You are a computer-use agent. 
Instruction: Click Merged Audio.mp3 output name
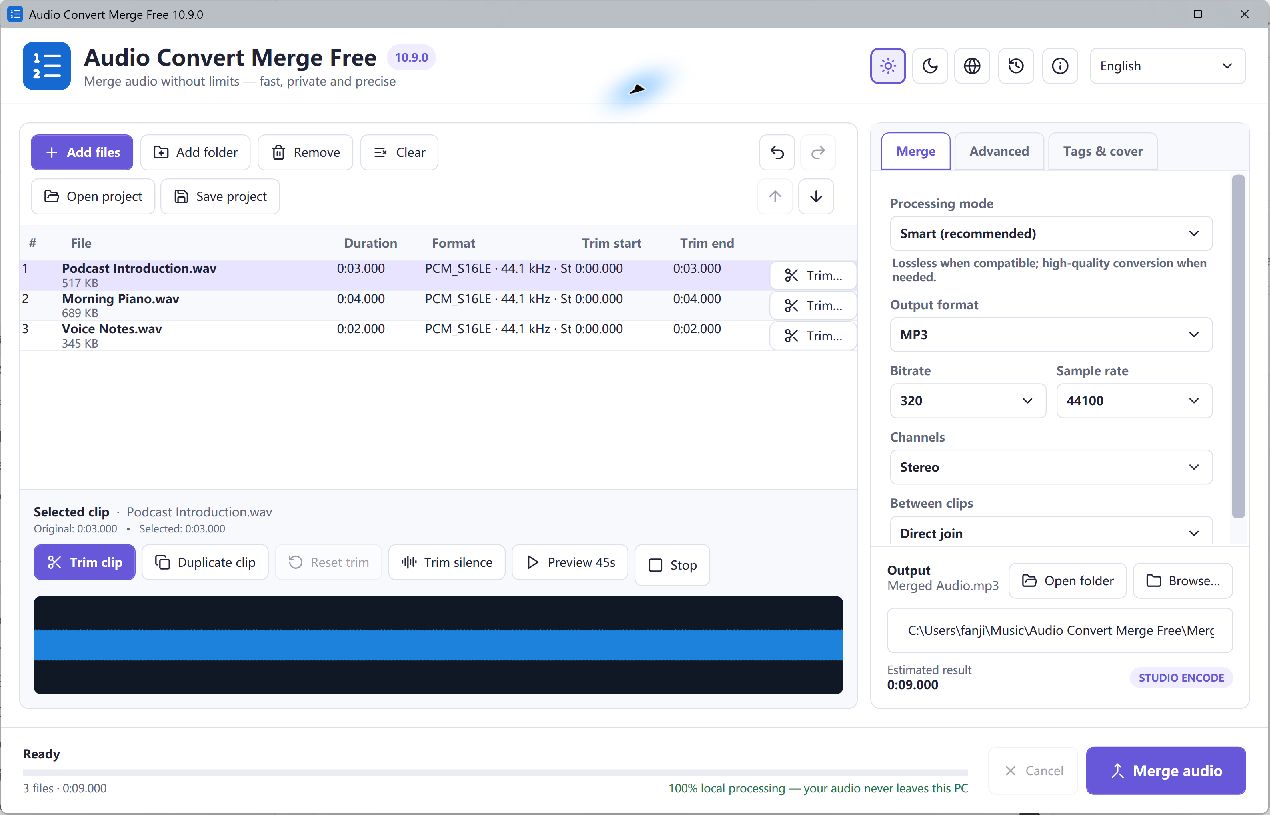943,586
